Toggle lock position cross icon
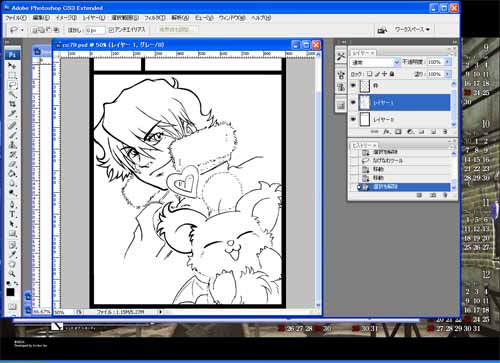The width and height of the screenshot is (500, 363). coord(384,74)
